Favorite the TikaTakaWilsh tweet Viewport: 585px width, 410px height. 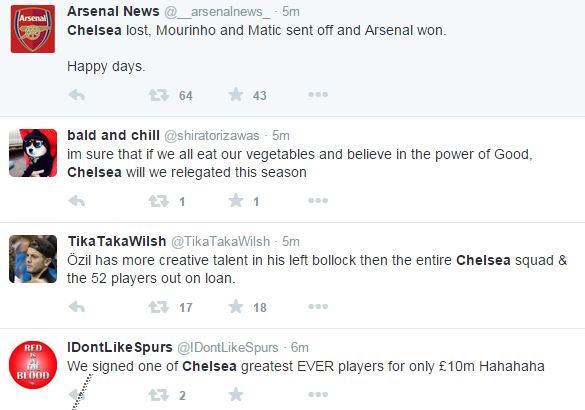click(x=236, y=307)
